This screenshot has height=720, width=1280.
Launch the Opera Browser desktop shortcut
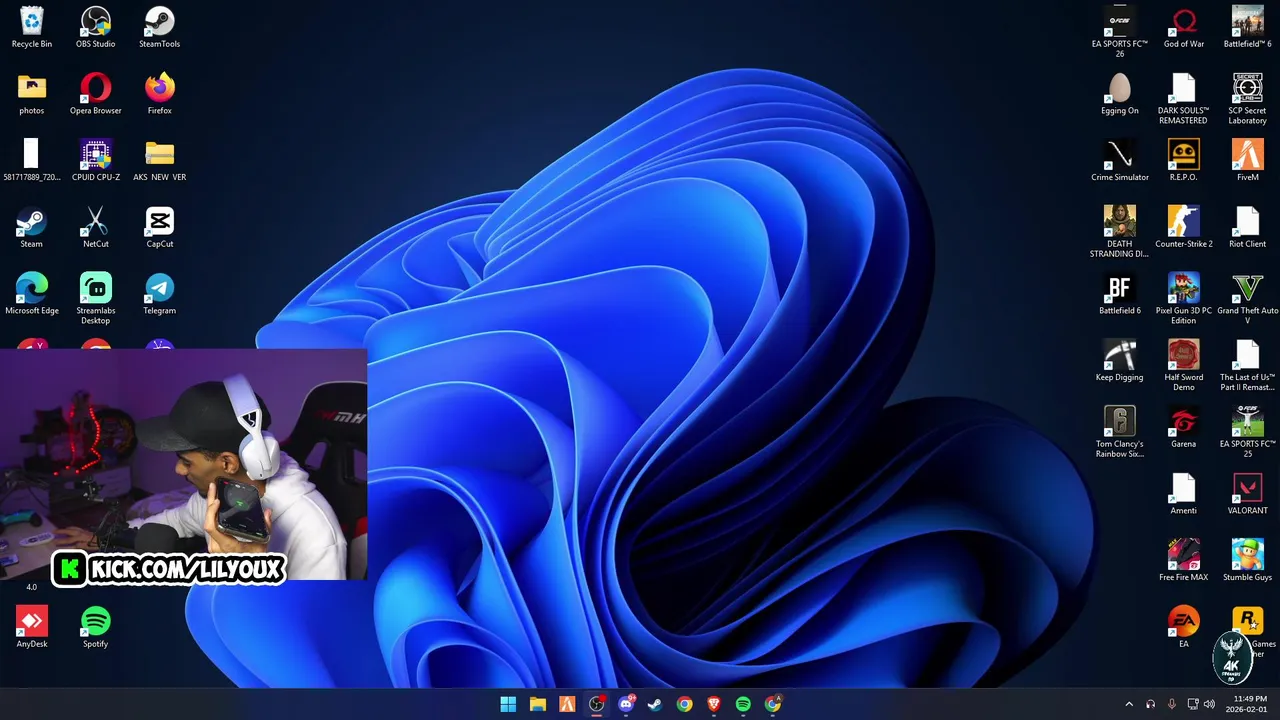tap(96, 94)
